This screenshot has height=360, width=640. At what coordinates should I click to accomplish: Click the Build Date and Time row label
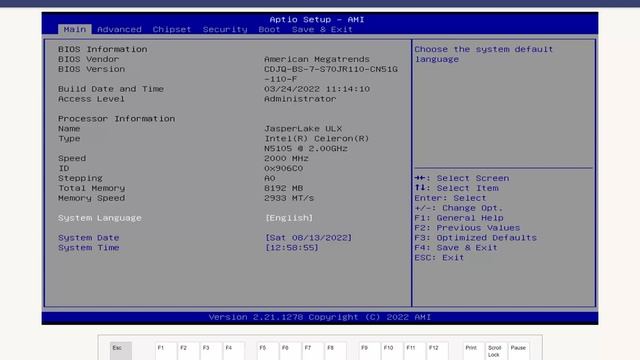(x=111, y=89)
